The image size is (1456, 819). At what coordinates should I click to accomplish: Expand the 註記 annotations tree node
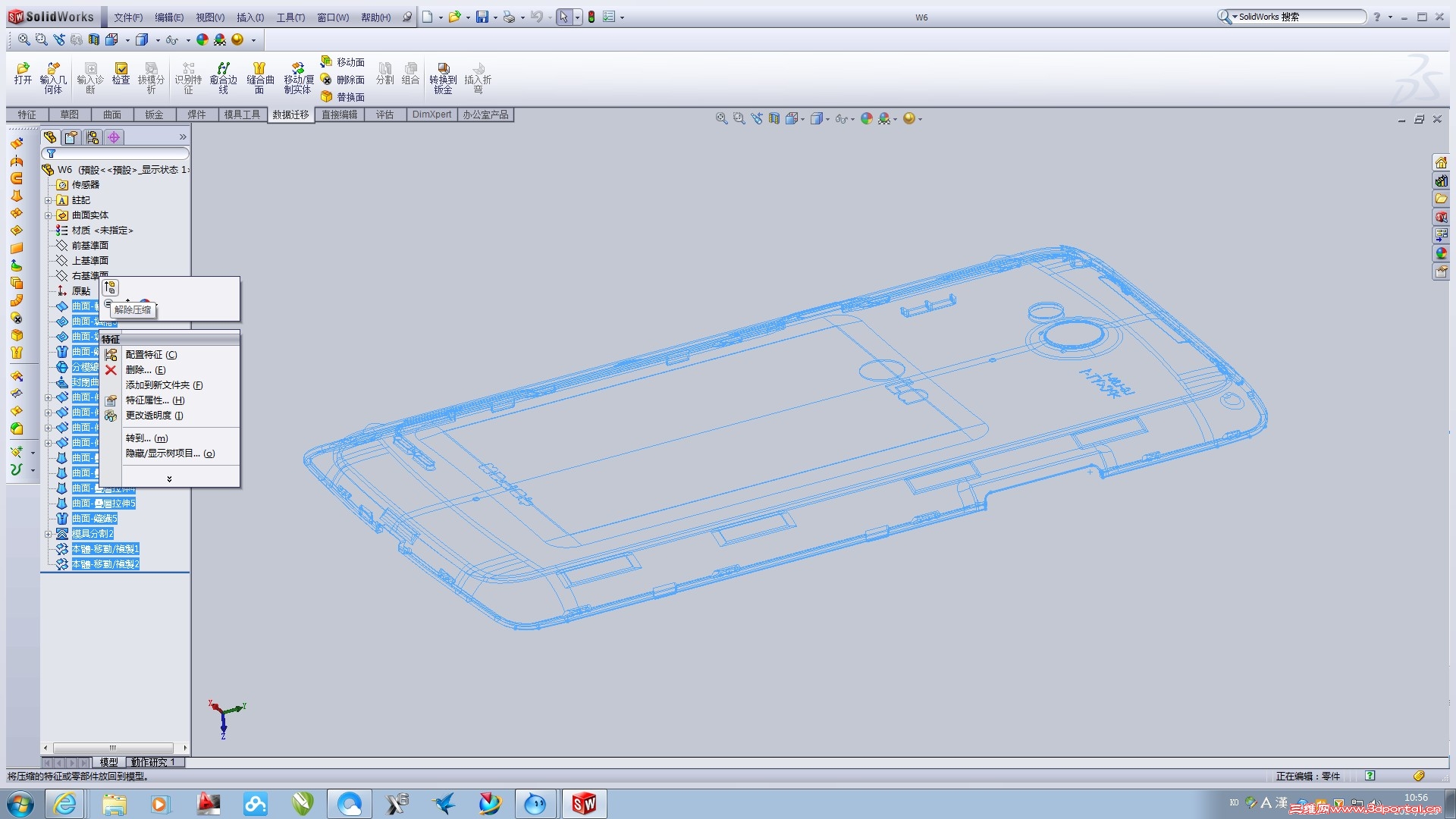(x=49, y=200)
